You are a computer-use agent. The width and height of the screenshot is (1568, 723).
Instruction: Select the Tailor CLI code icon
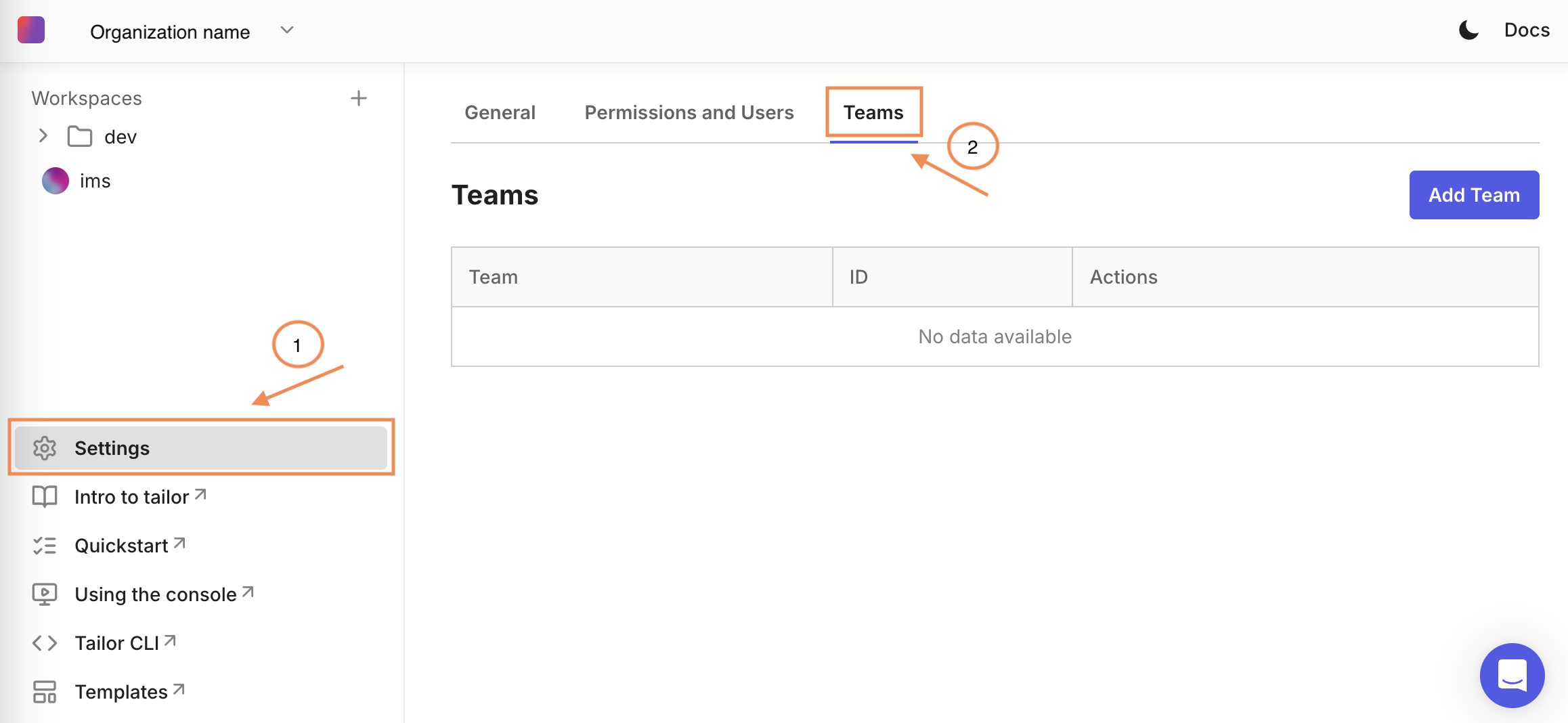click(x=44, y=642)
